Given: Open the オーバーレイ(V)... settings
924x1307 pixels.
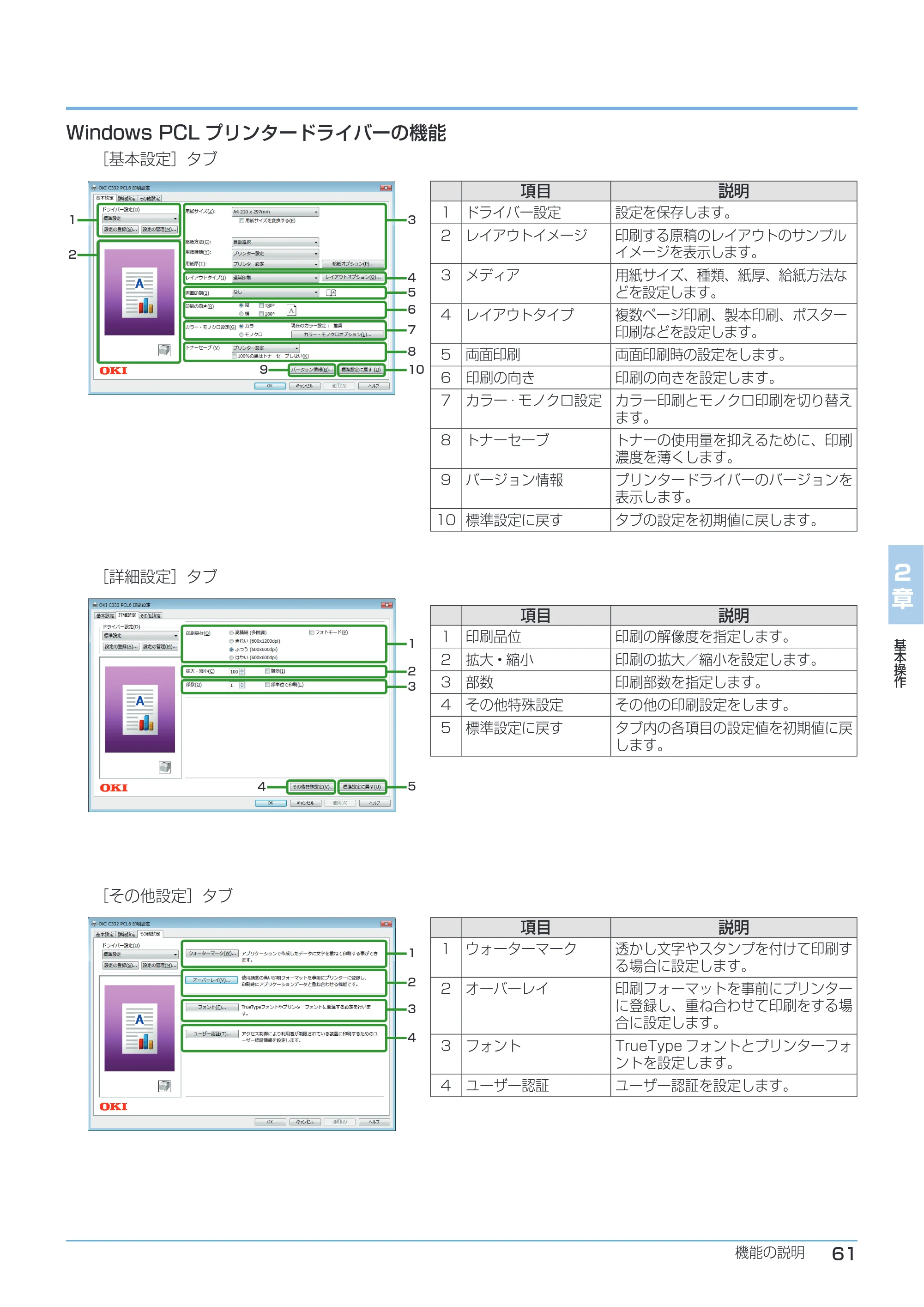Looking at the screenshot, I should pos(211,980).
